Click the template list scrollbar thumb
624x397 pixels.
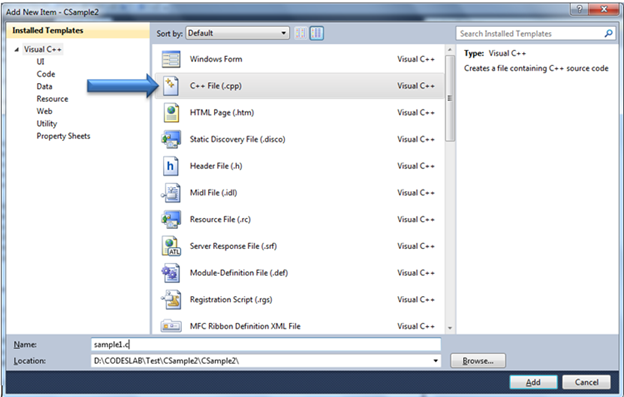click(x=450, y=98)
